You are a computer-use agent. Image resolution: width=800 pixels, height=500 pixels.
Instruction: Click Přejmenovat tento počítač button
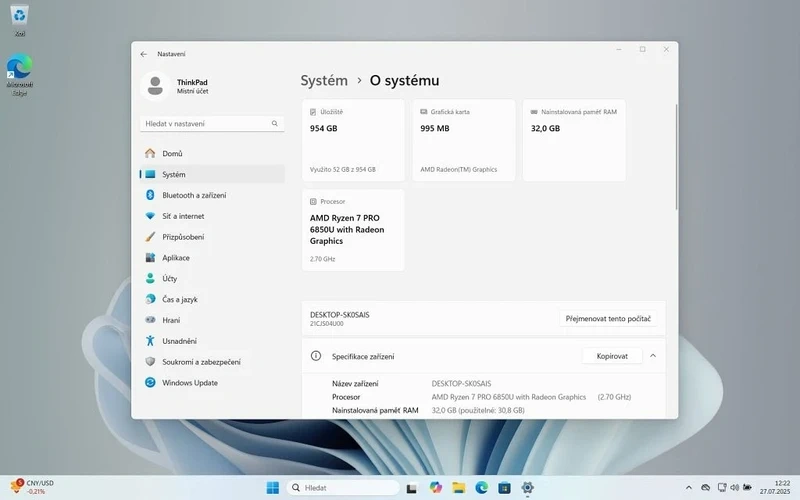point(608,319)
